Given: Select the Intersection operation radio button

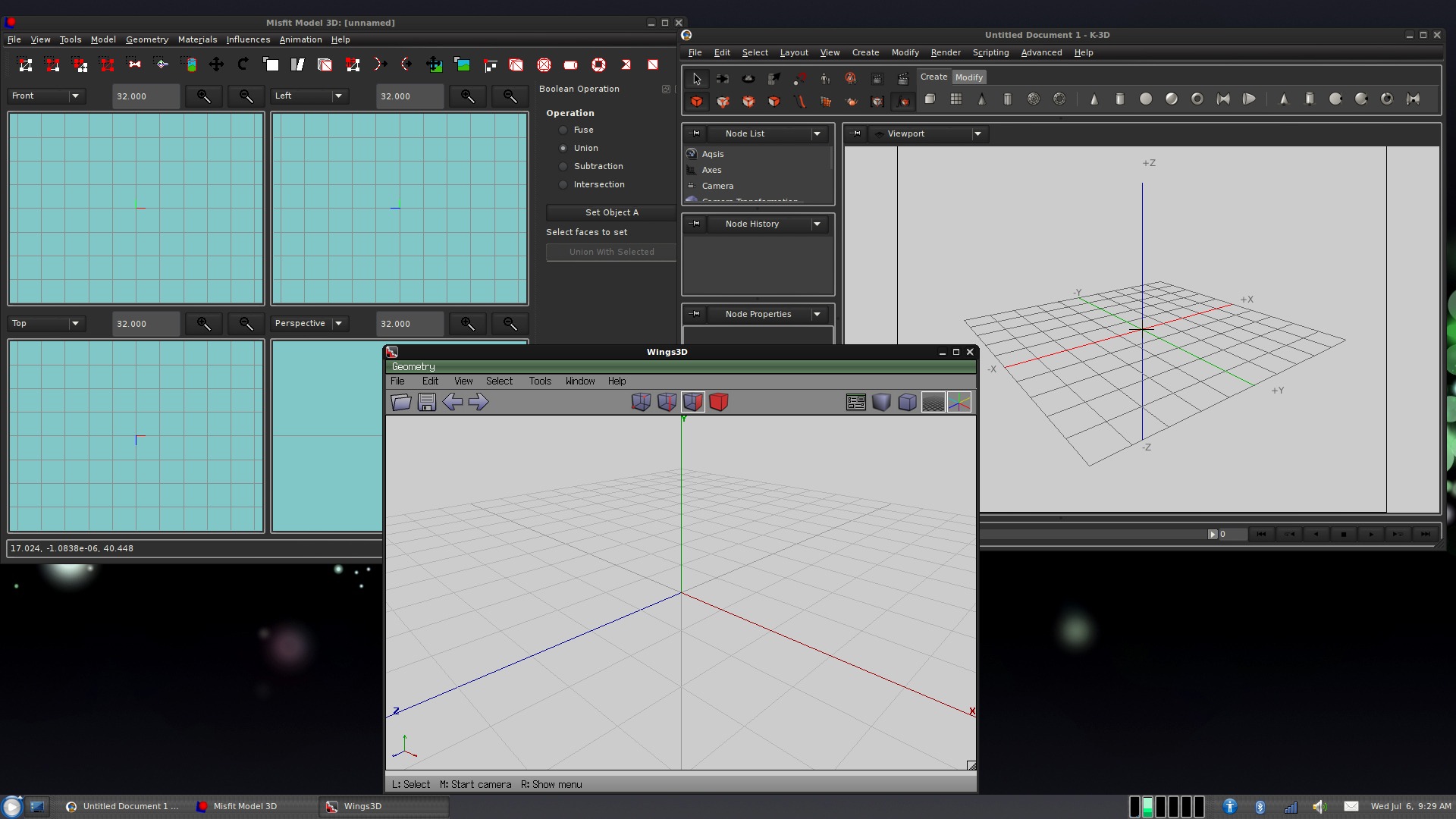Looking at the screenshot, I should [x=563, y=185].
